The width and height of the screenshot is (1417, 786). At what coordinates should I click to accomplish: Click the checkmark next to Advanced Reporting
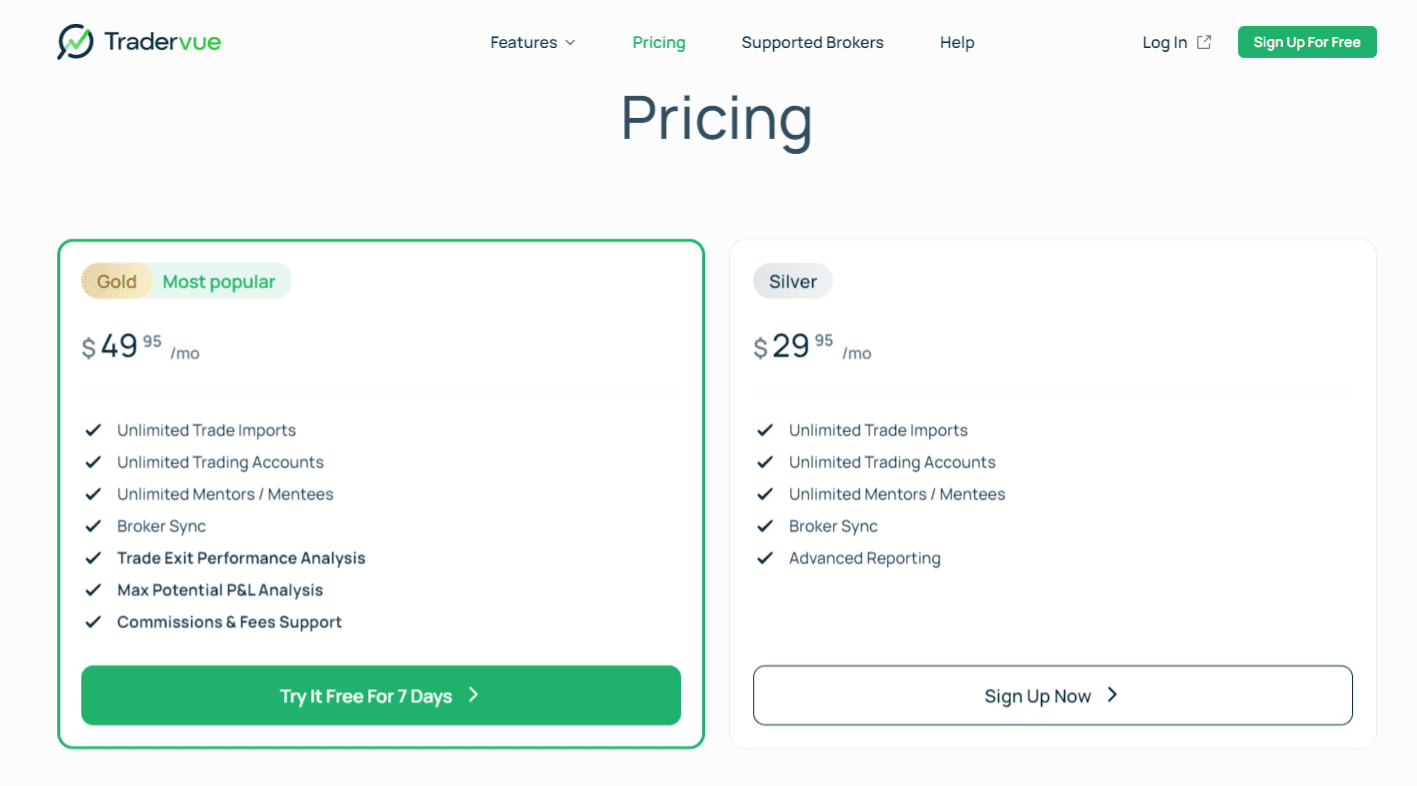click(765, 558)
